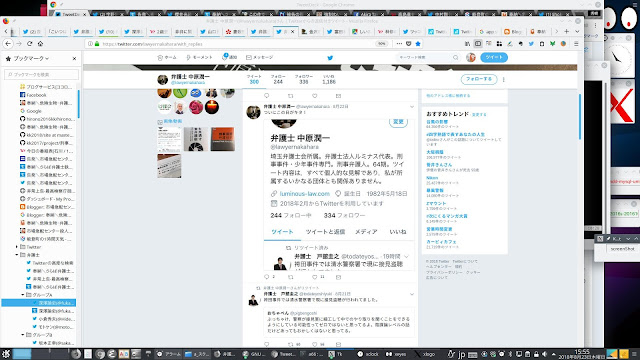Open the xclock entry in the taskbar
Screen dimensions: 640x360
(368, 354)
